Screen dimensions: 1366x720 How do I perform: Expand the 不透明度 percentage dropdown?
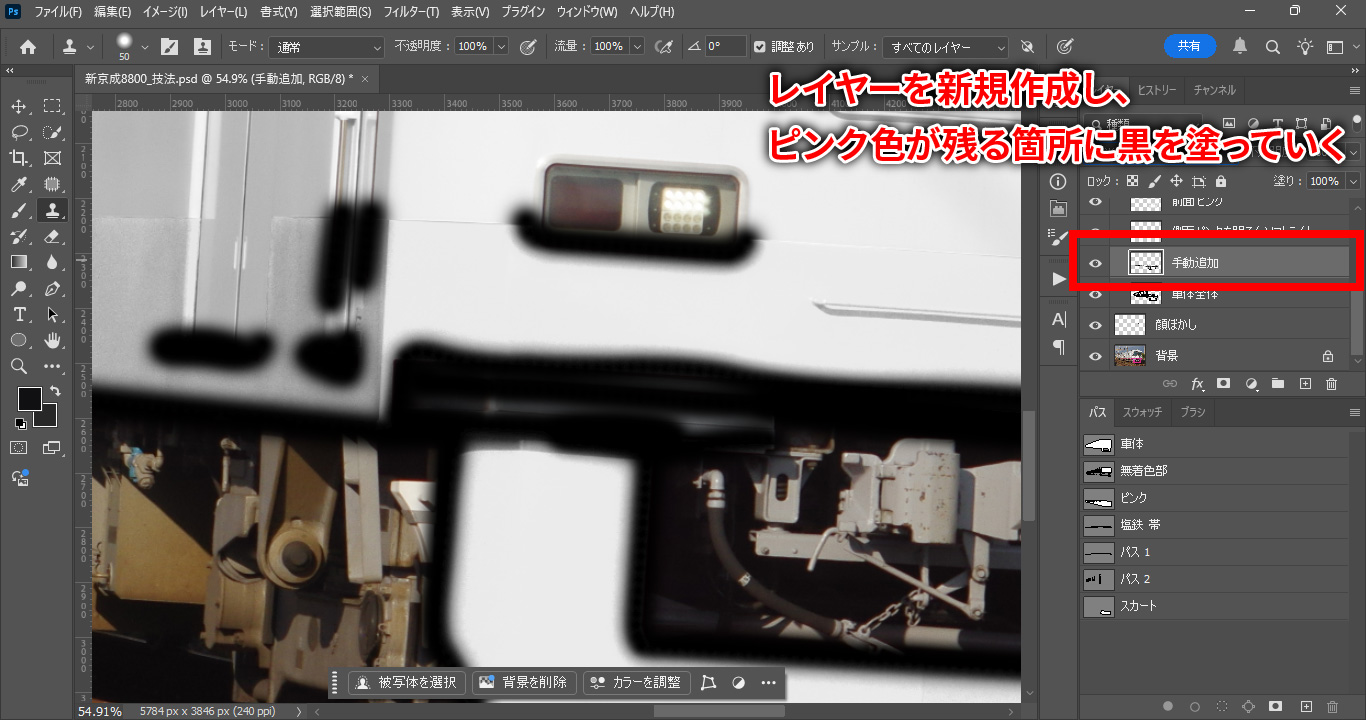501,47
